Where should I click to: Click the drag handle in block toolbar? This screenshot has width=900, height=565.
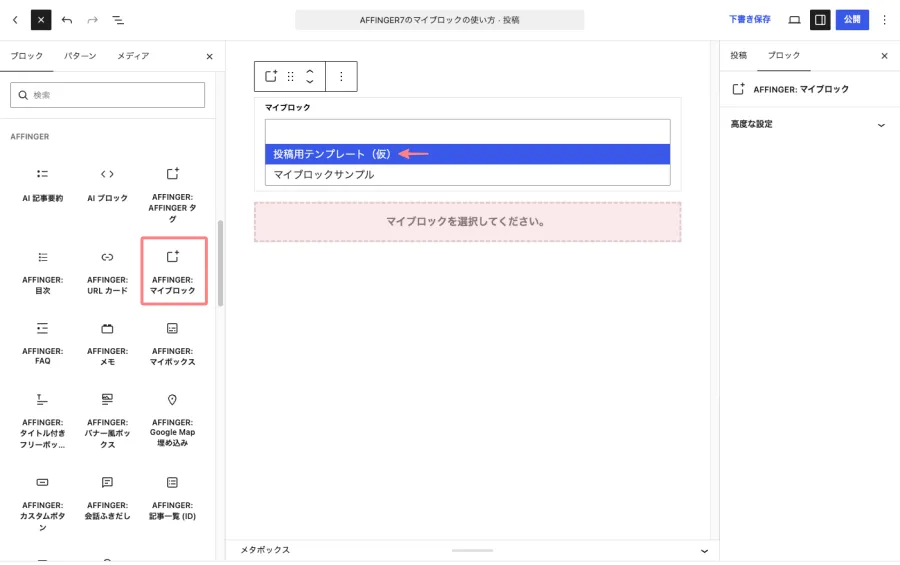click(x=290, y=76)
